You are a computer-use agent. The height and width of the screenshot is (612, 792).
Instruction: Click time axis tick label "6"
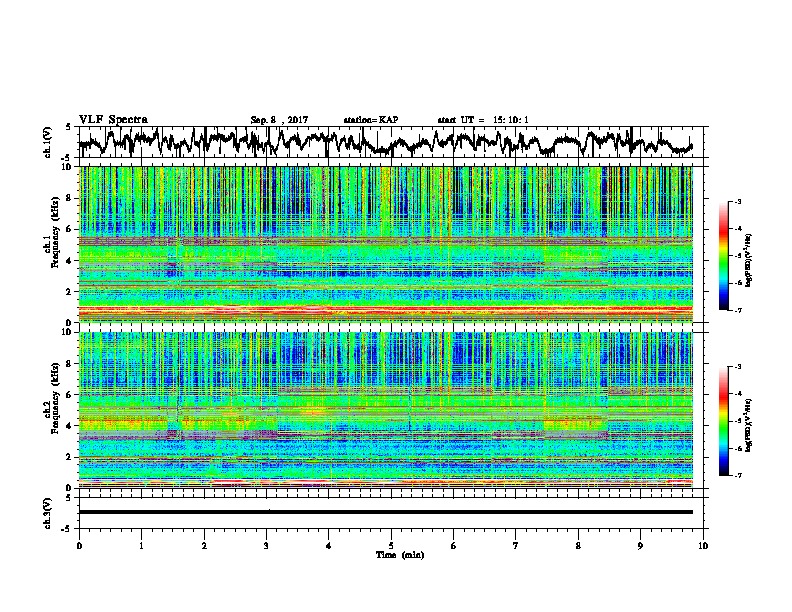(454, 546)
